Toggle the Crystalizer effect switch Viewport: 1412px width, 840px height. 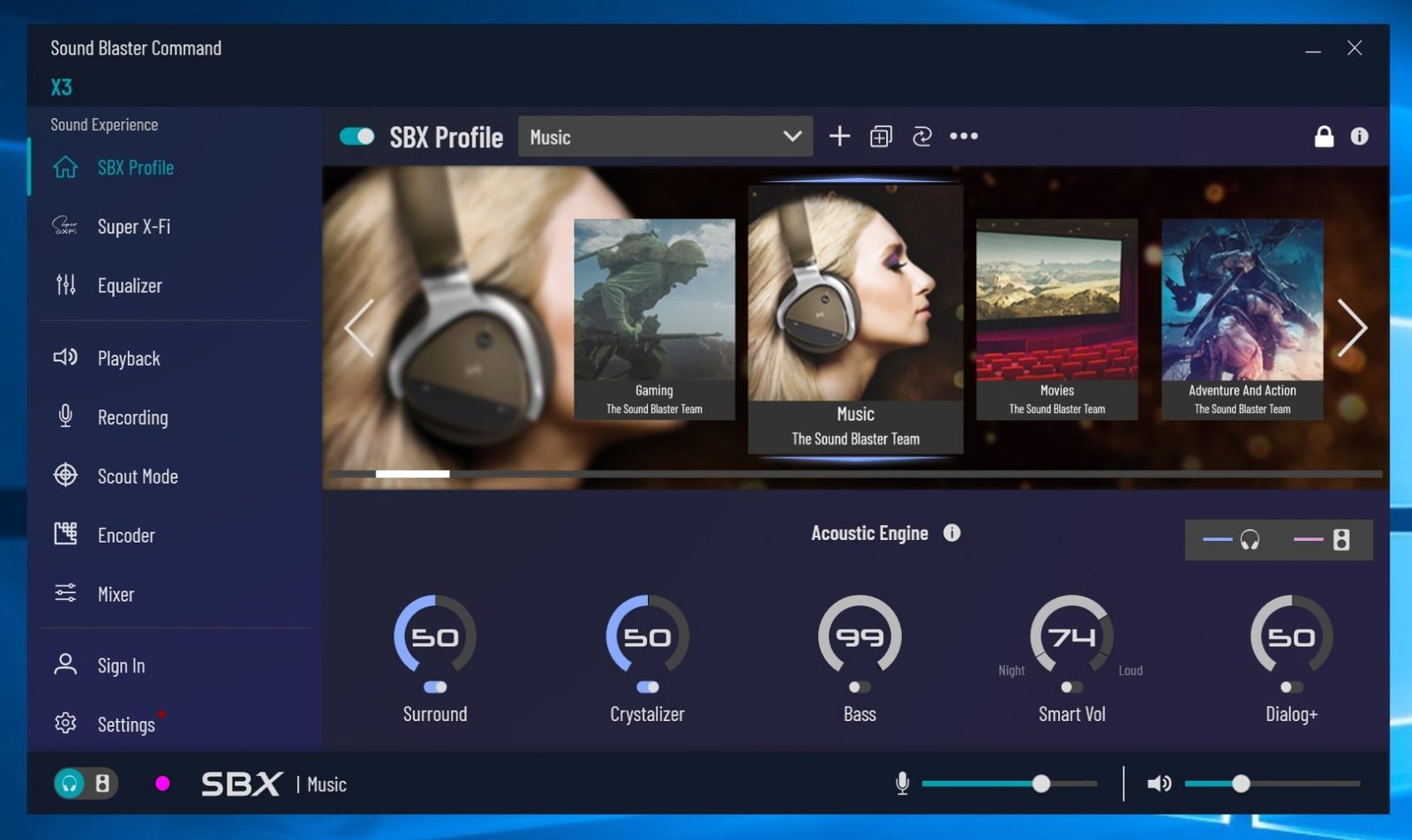(648, 687)
